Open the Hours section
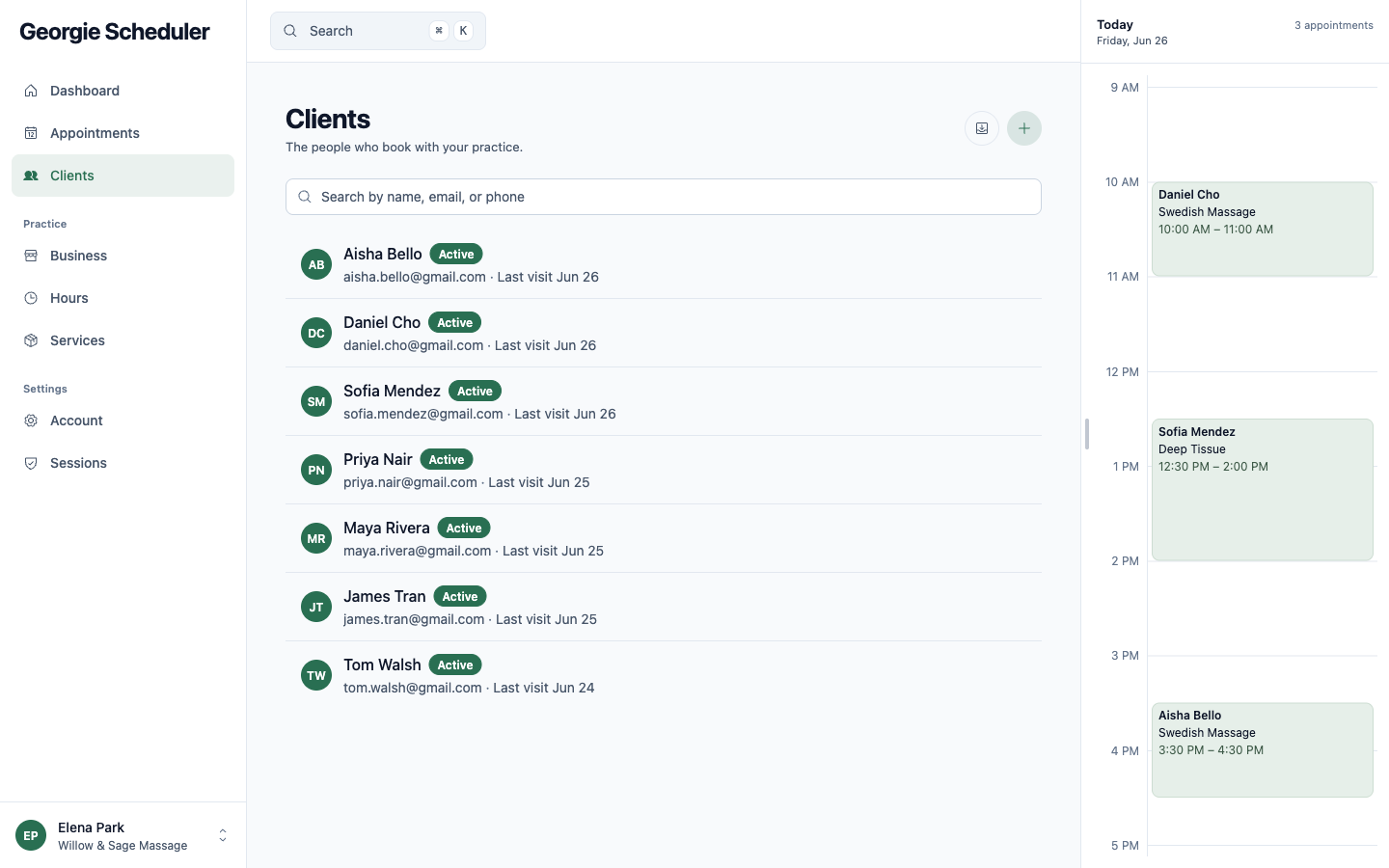 pos(123,298)
